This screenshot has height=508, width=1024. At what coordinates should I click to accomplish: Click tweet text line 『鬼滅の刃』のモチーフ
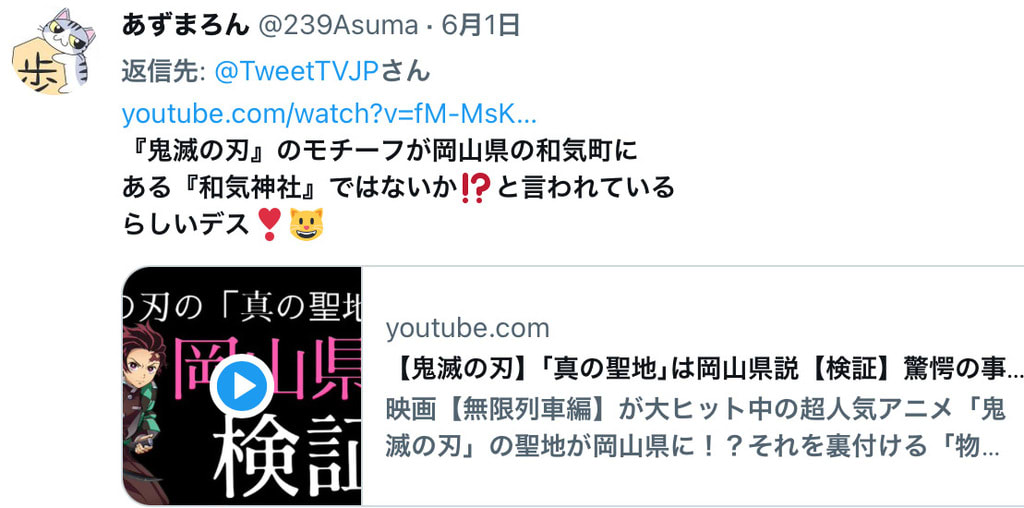379,152
